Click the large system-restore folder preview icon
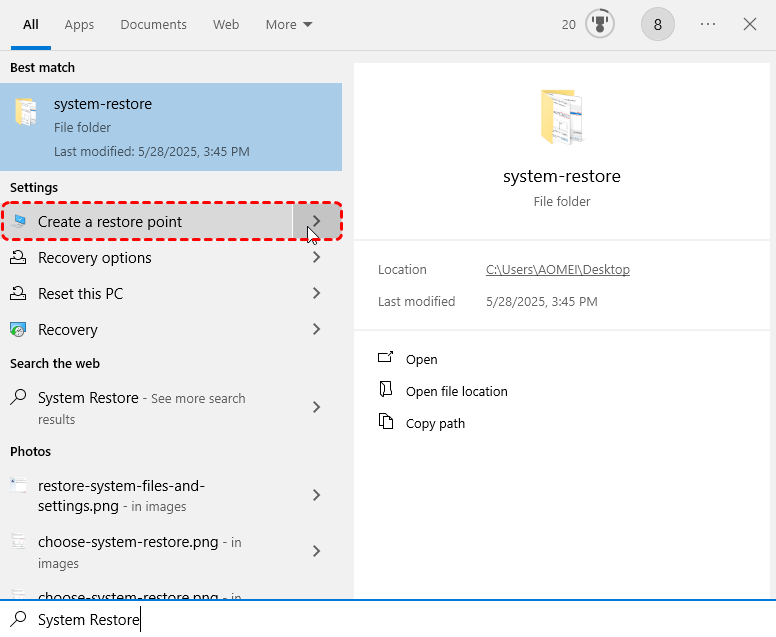Viewport: 776px width, 637px height. [562, 117]
